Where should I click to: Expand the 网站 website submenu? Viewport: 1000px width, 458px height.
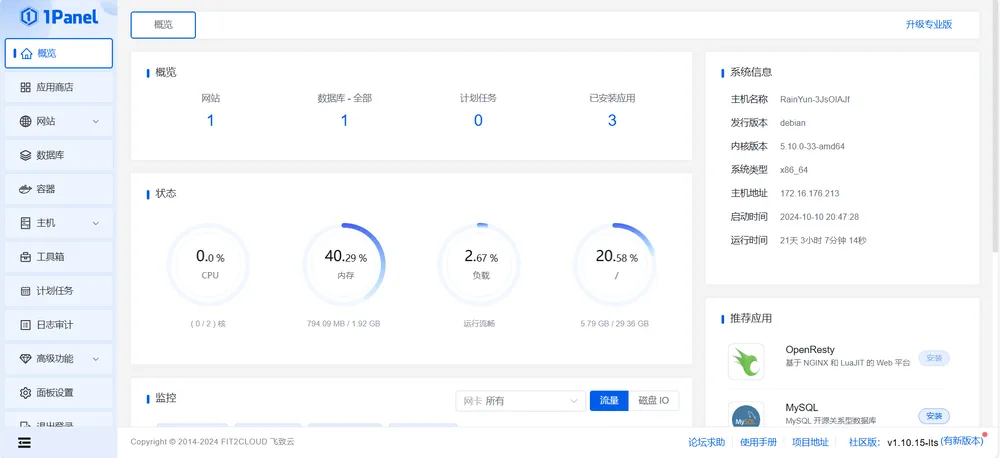pos(96,122)
